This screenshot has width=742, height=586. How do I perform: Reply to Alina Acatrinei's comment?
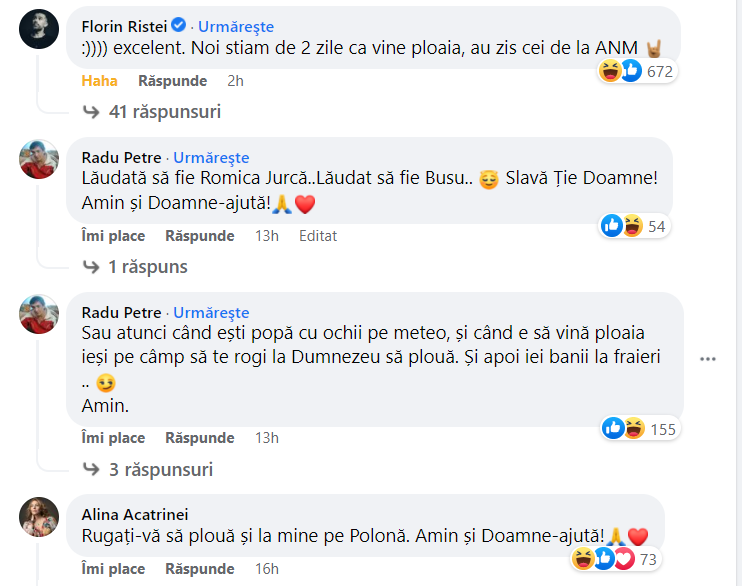200,568
